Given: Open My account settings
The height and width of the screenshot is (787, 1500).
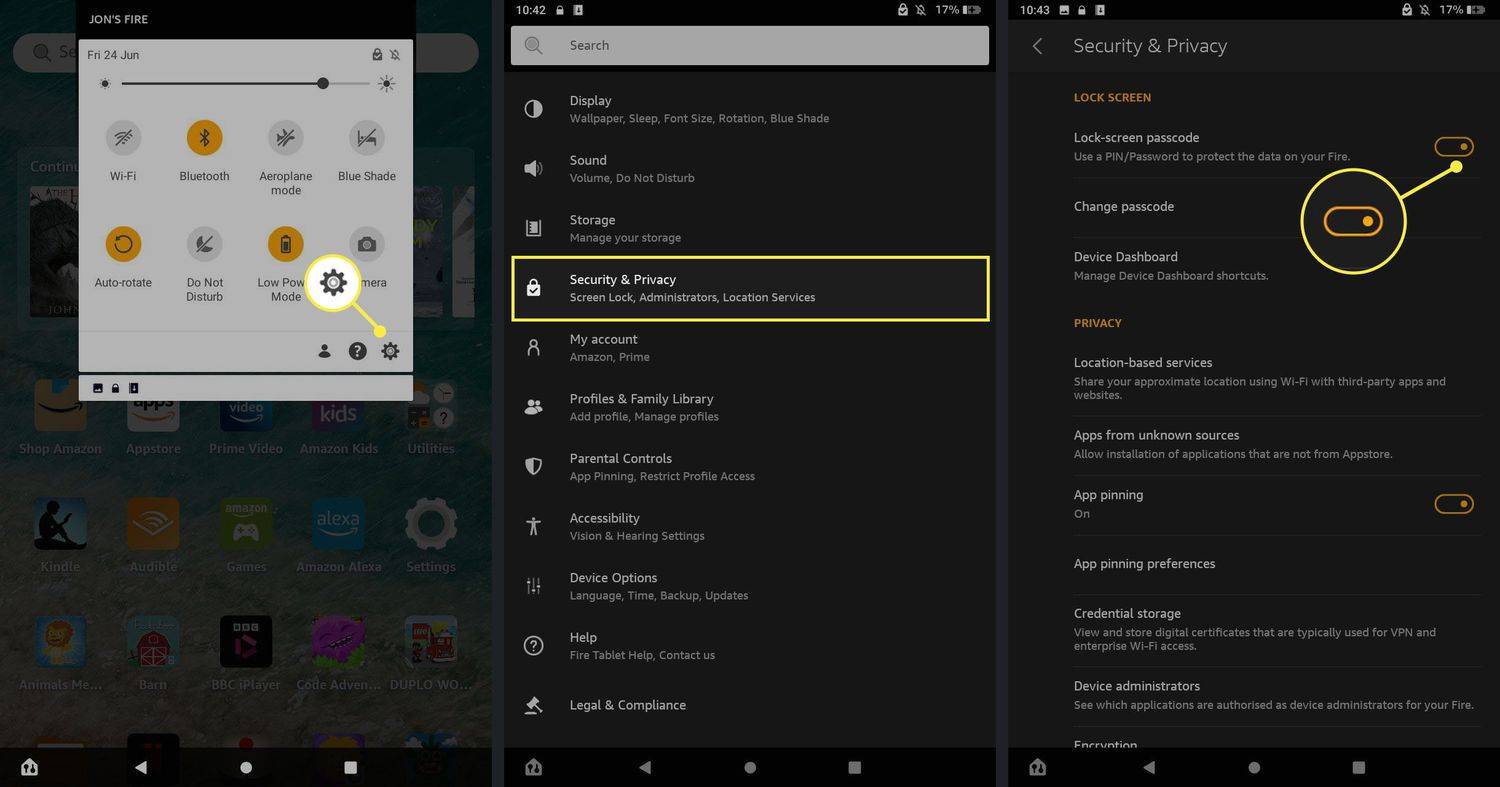Looking at the screenshot, I should click(x=750, y=348).
